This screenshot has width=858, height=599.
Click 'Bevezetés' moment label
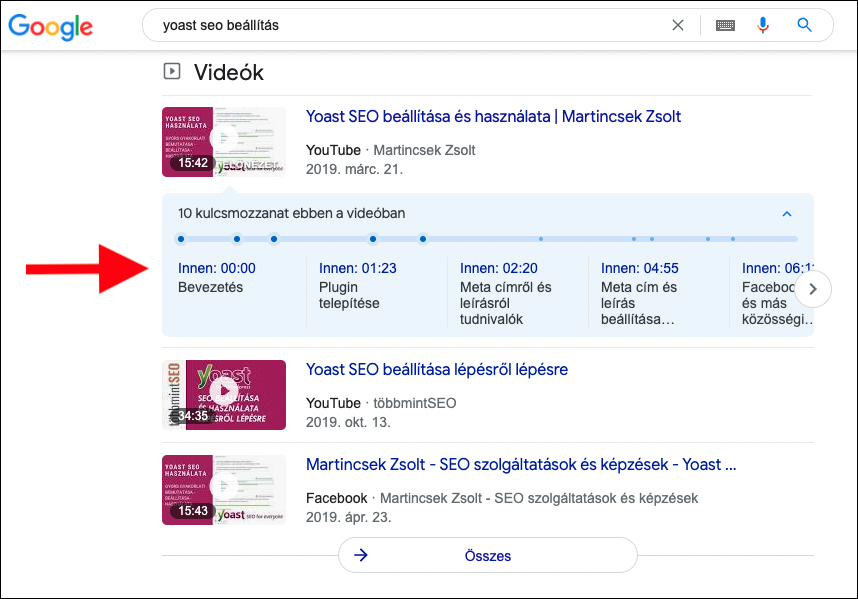pyautogui.click(x=210, y=287)
